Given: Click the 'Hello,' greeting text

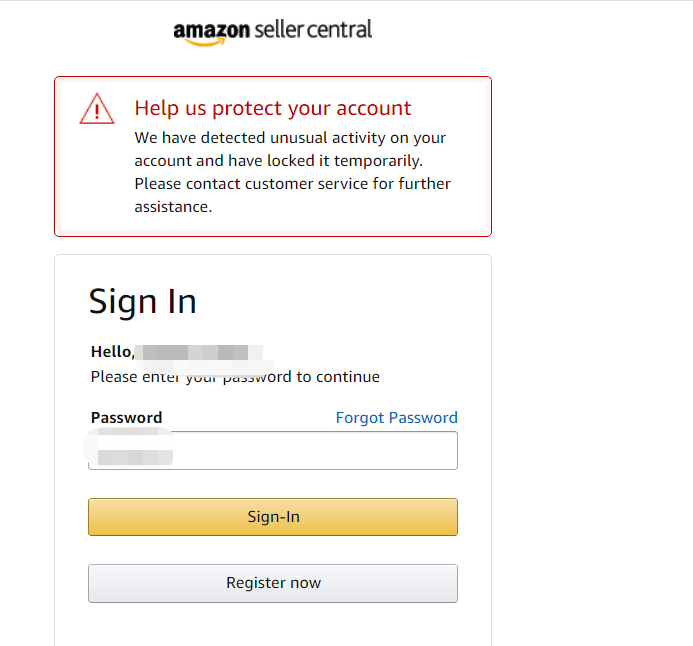Looking at the screenshot, I should point(112,352).
